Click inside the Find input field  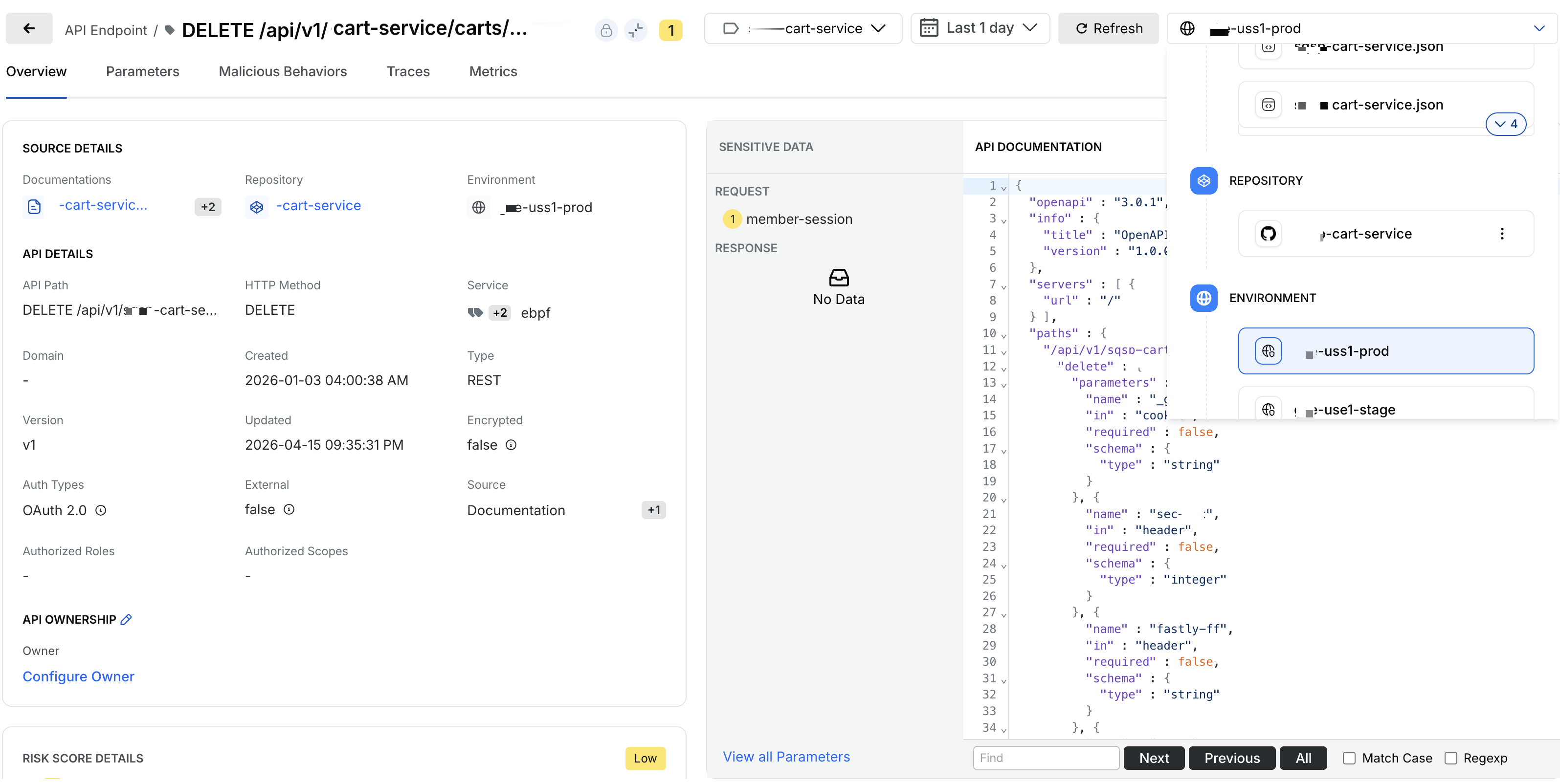[x=1046, y=758]
